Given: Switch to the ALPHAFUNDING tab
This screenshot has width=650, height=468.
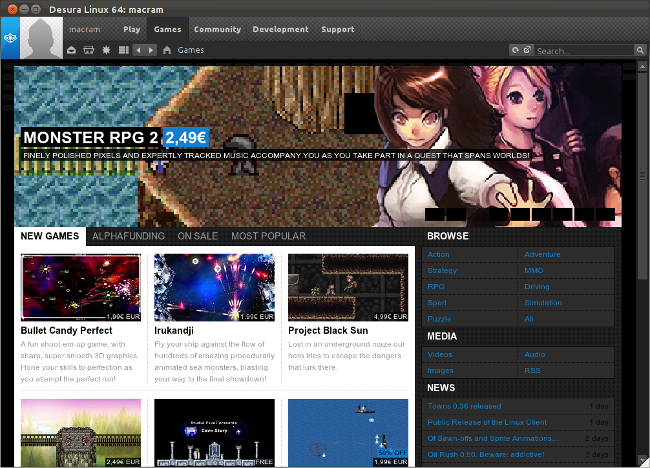Looking at the screenshot, I should coord(128,236).
